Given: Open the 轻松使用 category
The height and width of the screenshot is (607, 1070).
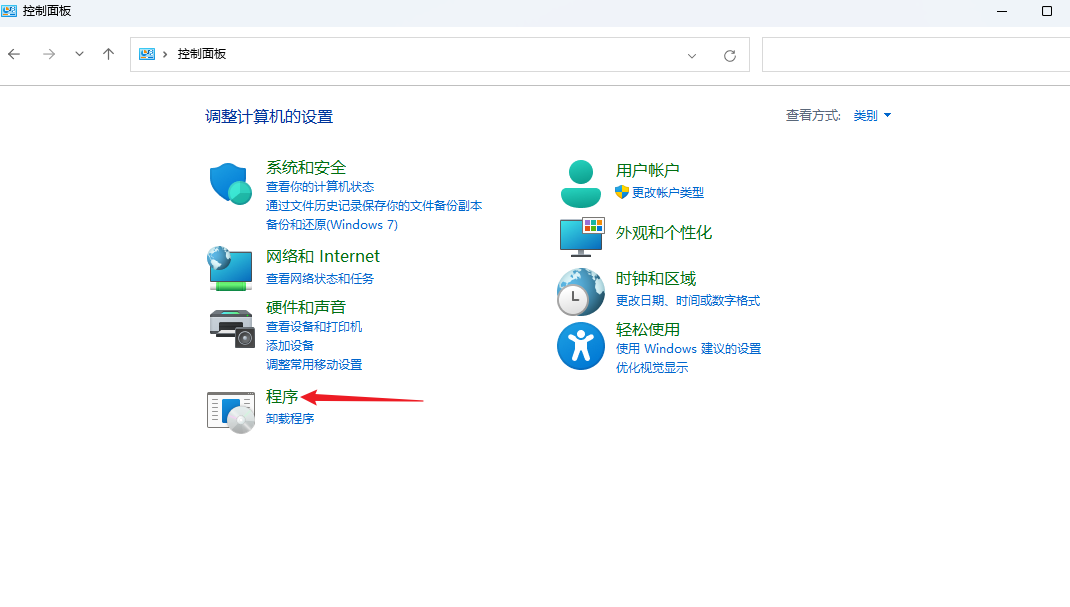Looking at the screenshot, I should click(648, 329).
